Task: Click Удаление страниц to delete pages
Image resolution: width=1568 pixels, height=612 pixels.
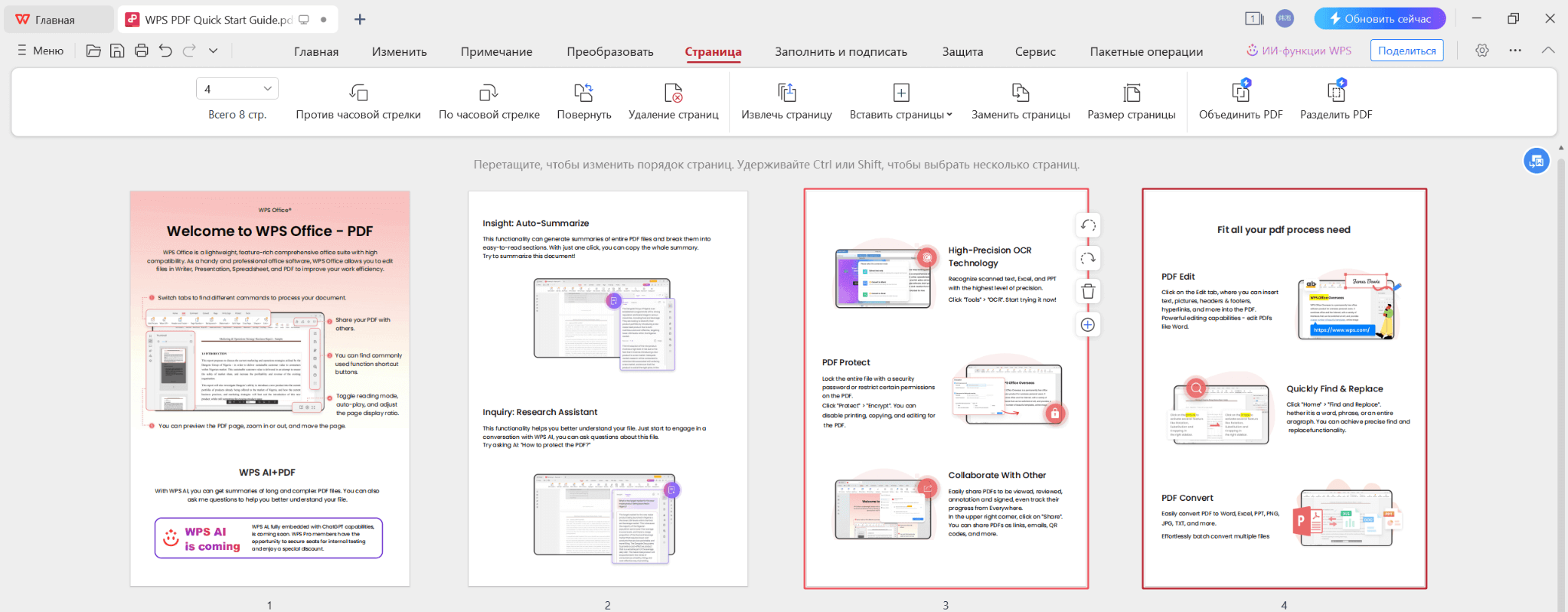Action: tap(674, 101)
